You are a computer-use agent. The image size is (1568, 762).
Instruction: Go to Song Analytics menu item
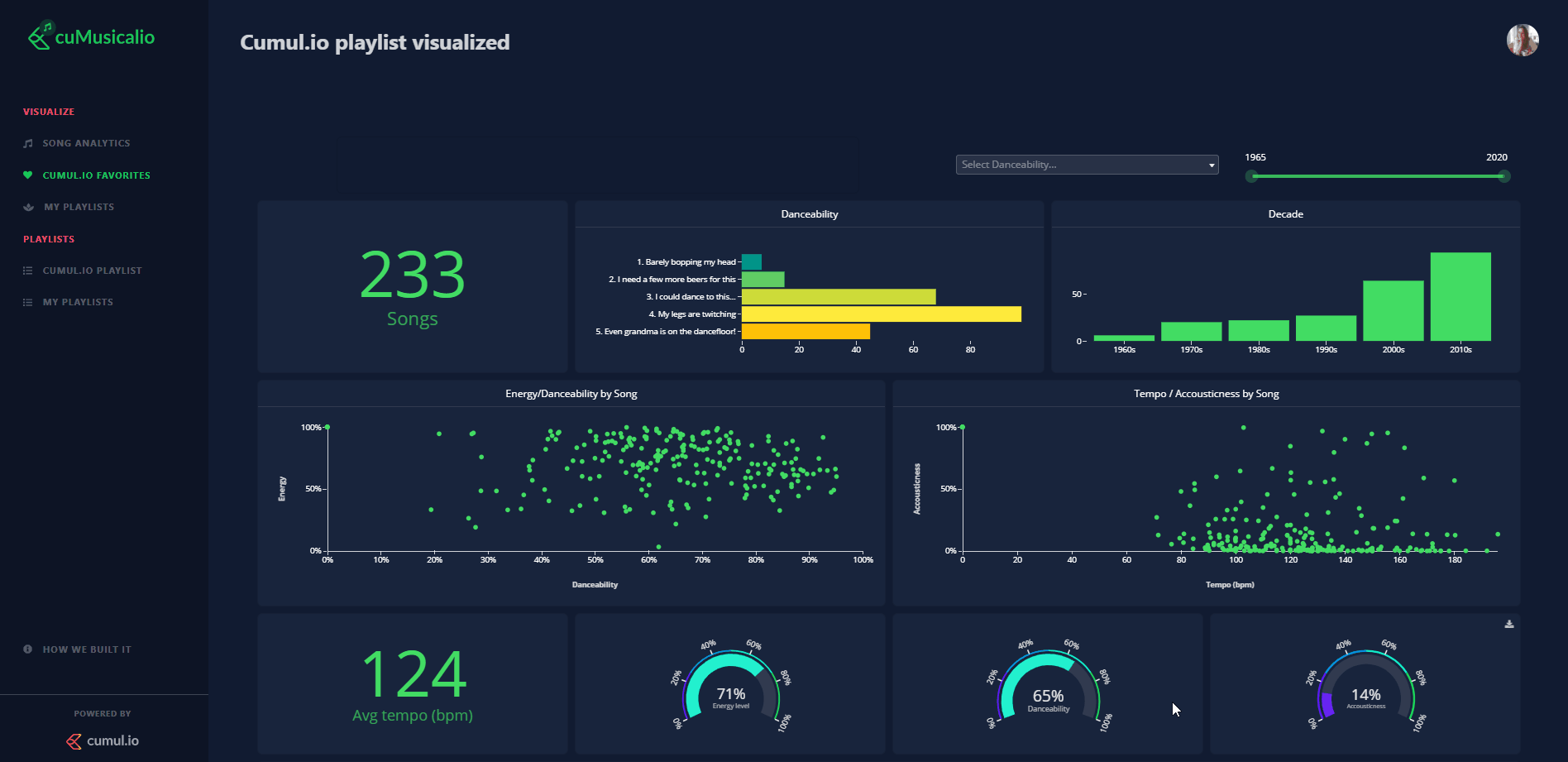[86, 144]
